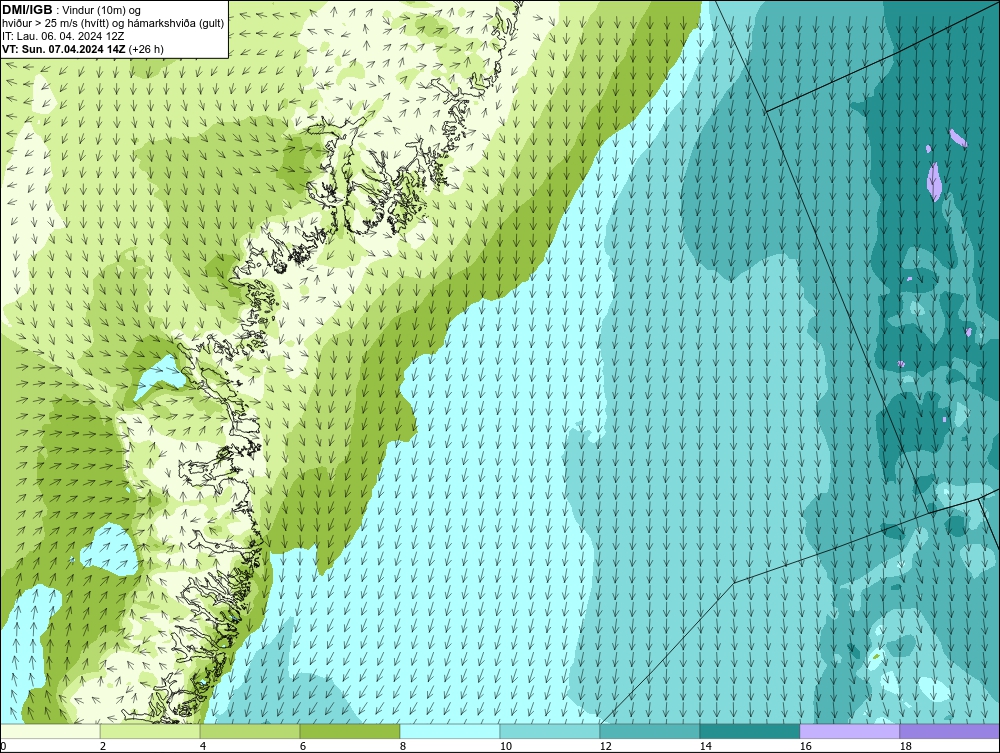1000x753 pixels.
Task: Click the 0–2 m/s pale cream legend swatch
Action: [x=50, y=731]
